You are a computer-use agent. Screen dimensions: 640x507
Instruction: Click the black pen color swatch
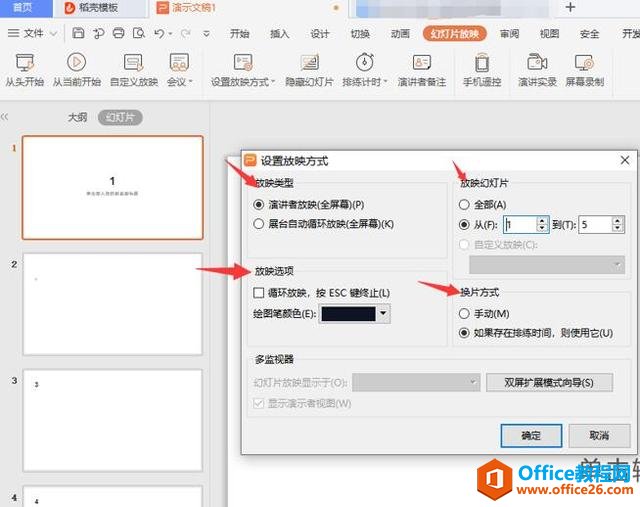(x=348, y=314)
